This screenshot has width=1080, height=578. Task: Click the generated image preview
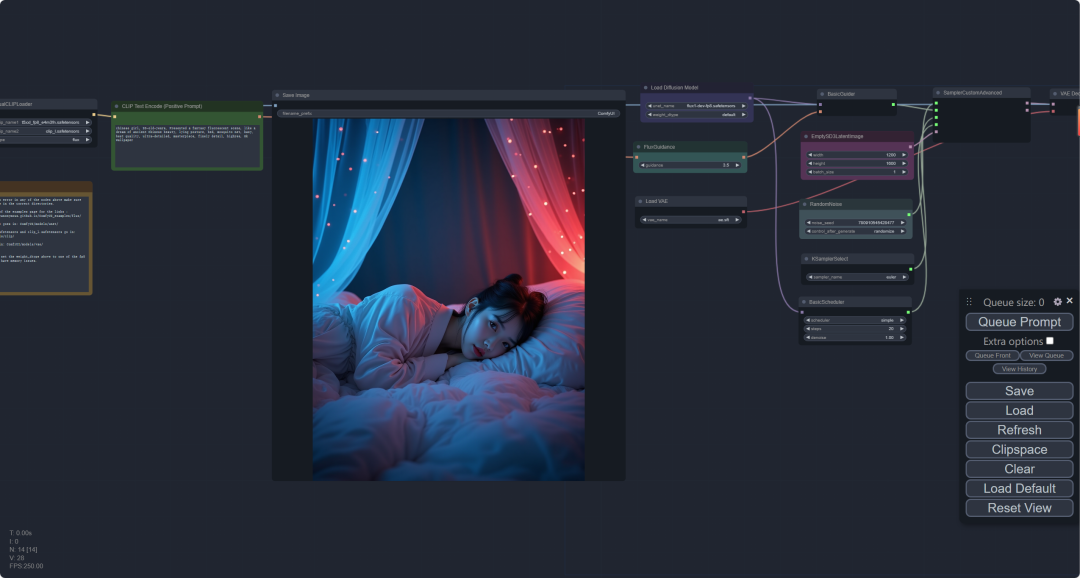pos(448,299)
